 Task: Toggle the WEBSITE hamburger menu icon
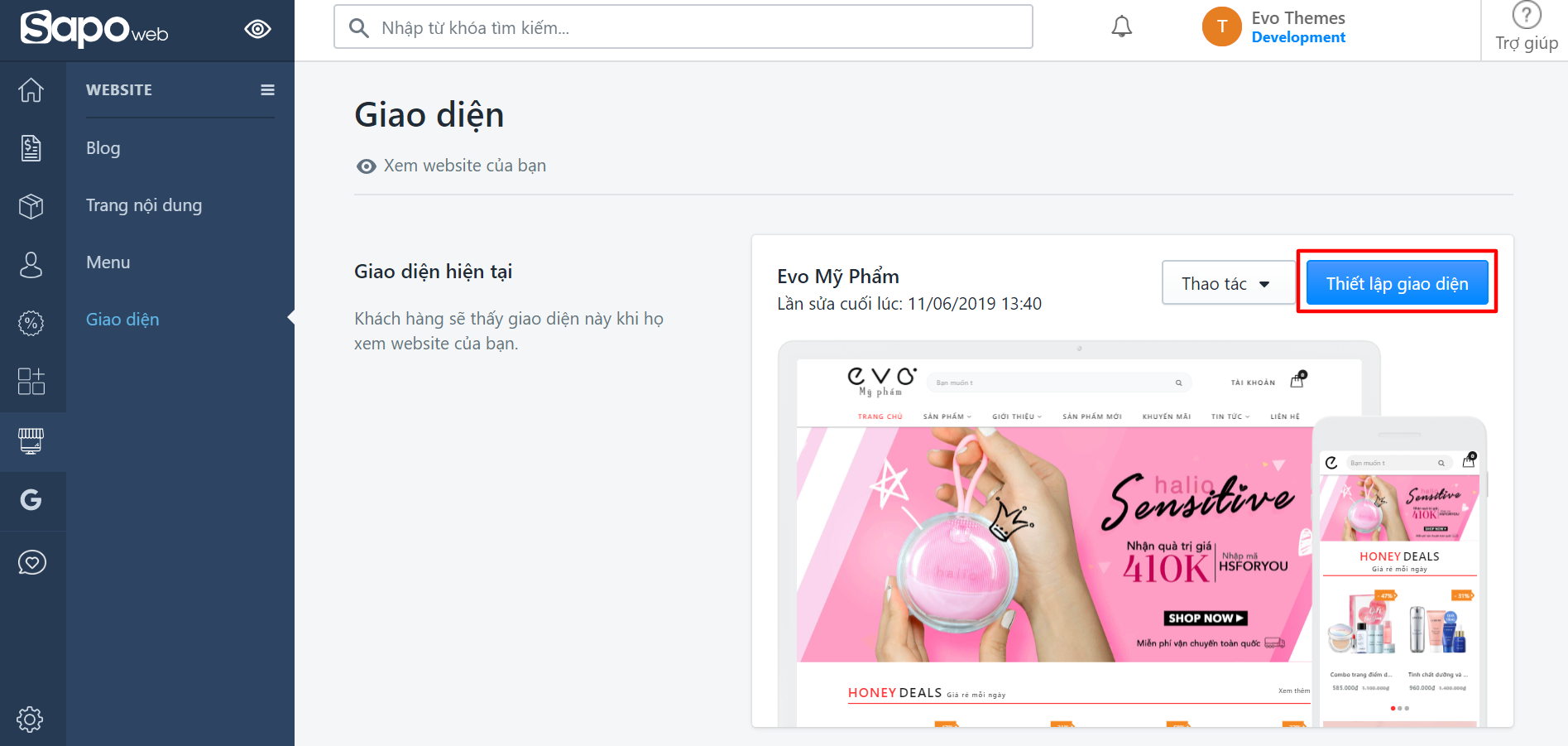[x=267, y=90]
